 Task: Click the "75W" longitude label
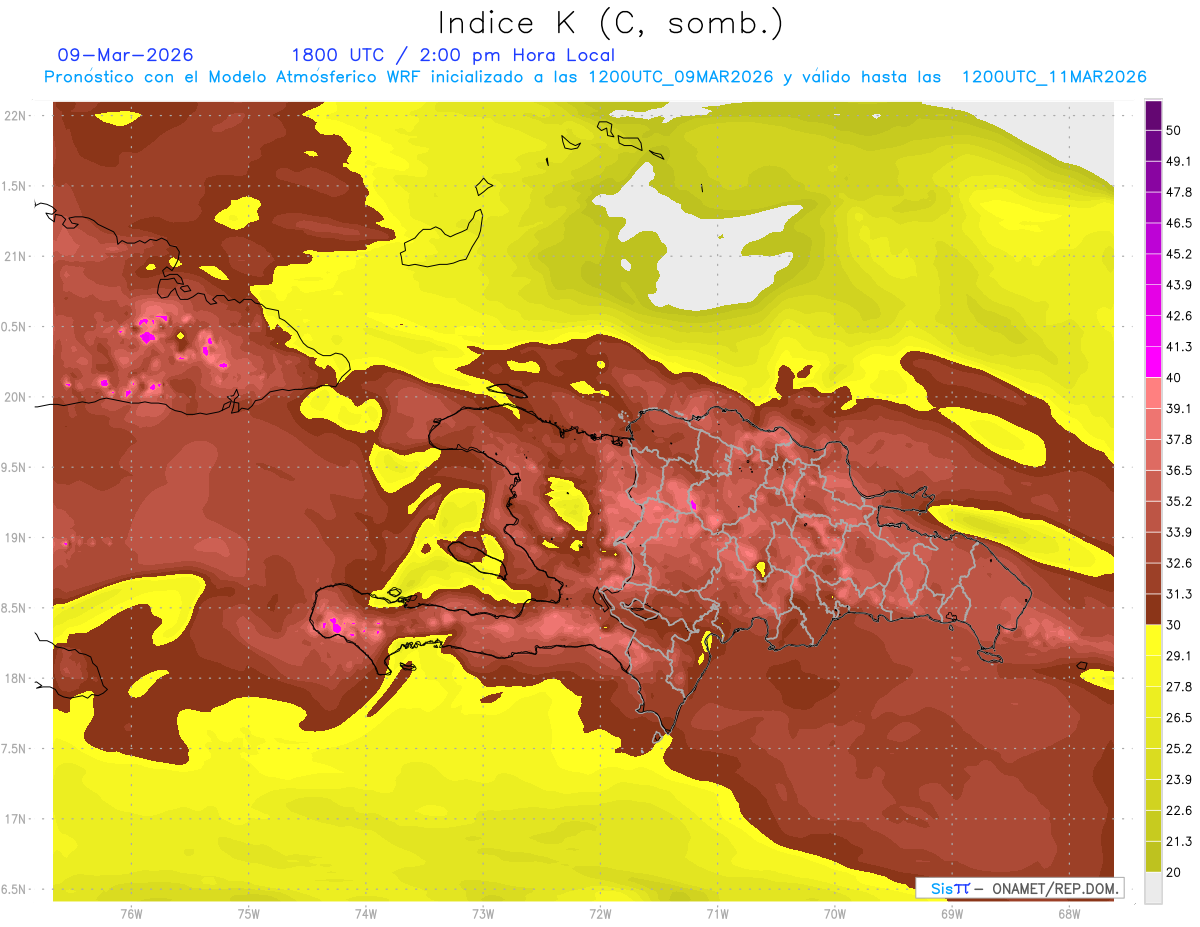coord(249,914)
